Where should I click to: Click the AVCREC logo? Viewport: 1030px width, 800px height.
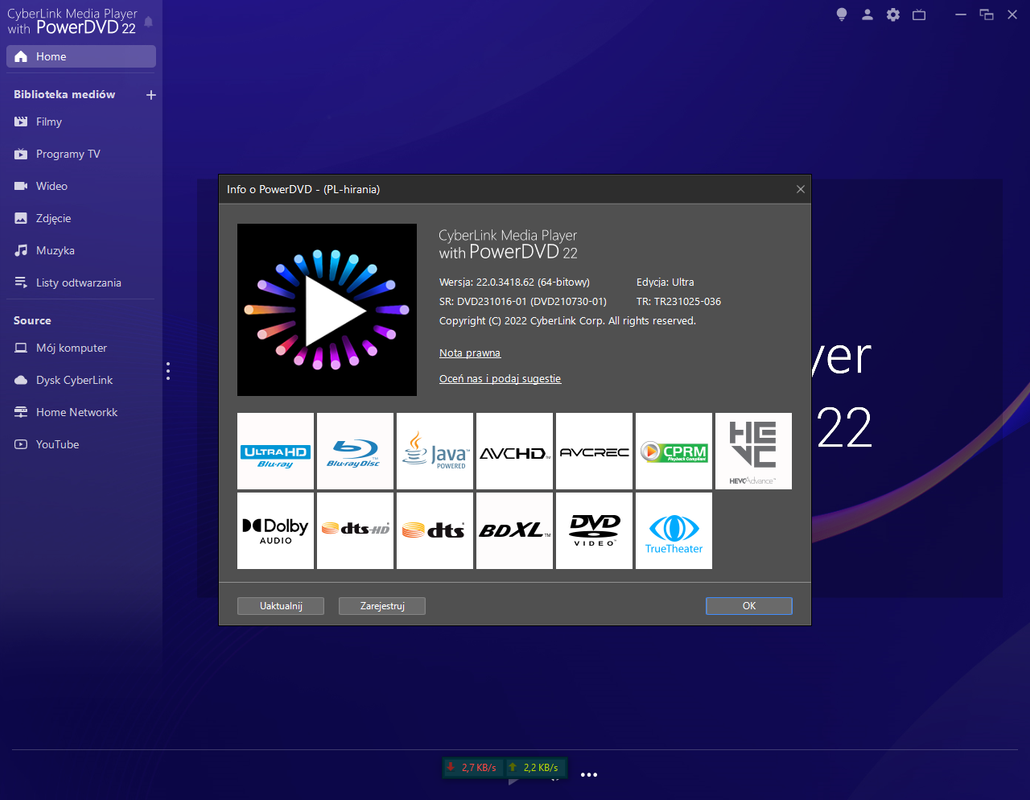pyautogui.click(x=594, y=451)
